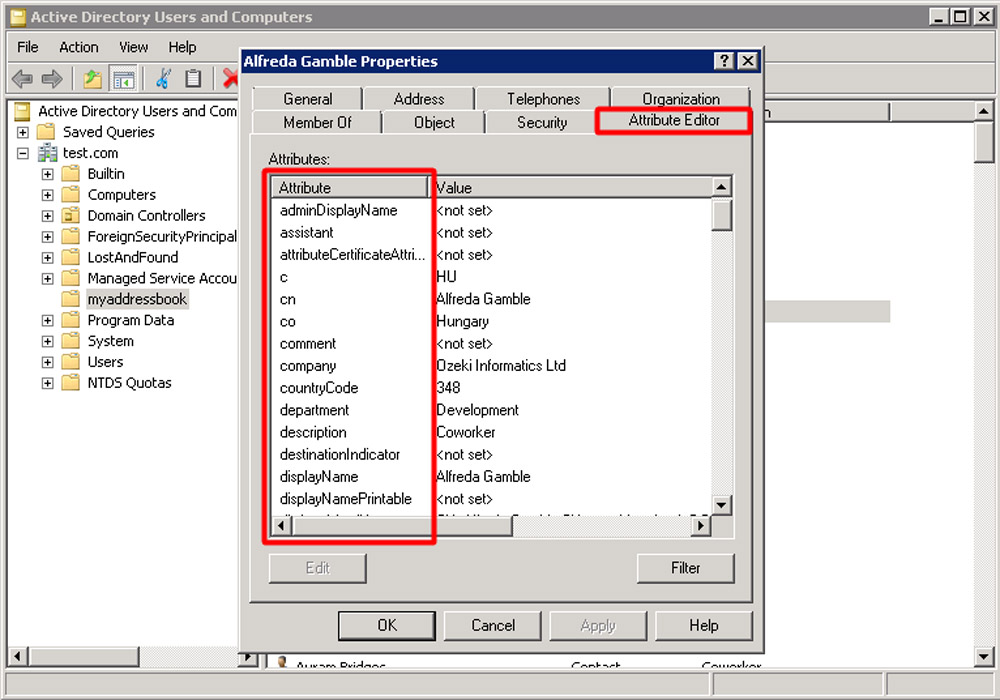The height and width of the screenshot is (700, 1000).
Task: Click the Filter button
Action: (685, 568)
